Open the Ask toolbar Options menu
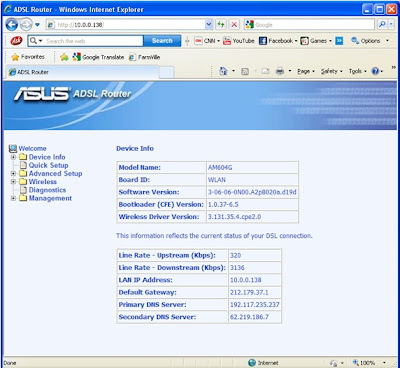 click(x=370, y=41)
